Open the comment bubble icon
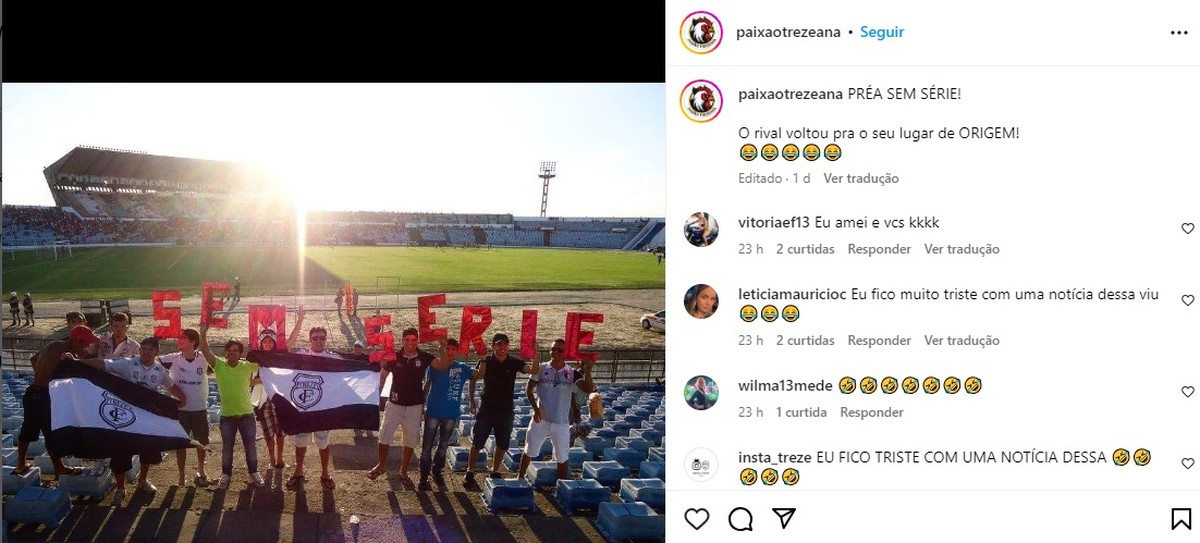 coord(741,518)
